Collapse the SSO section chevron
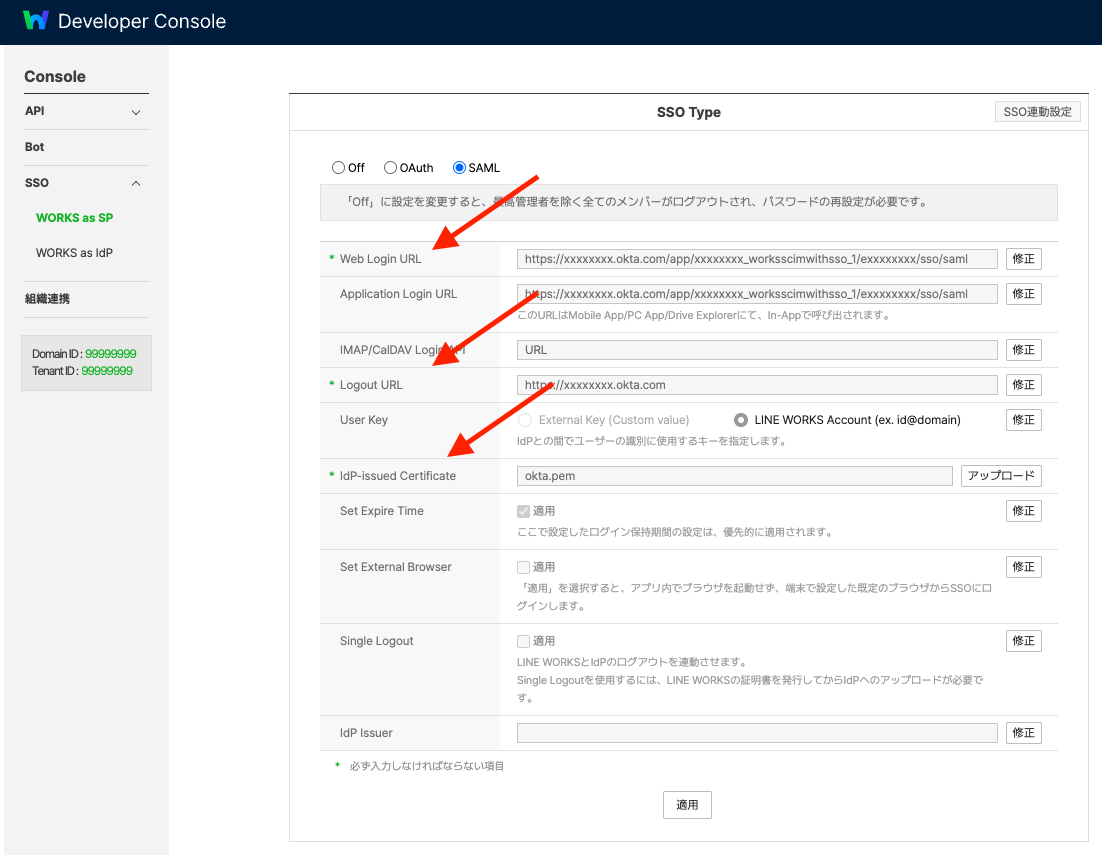The image size is (1102, 855). tap(136, 183)
